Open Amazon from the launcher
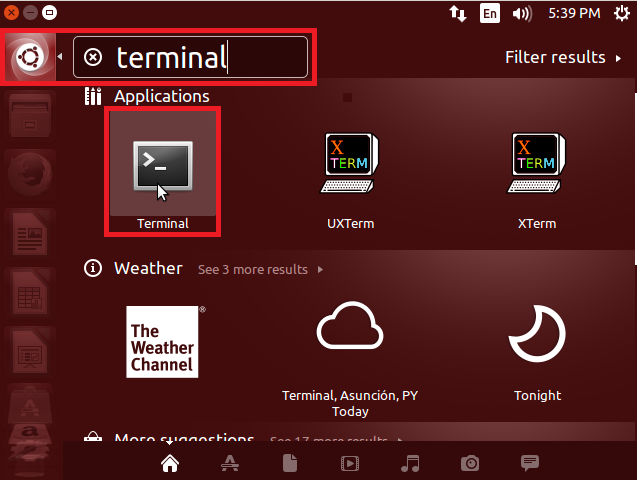This screenshot has width=637, height=480. pos(30,435)
